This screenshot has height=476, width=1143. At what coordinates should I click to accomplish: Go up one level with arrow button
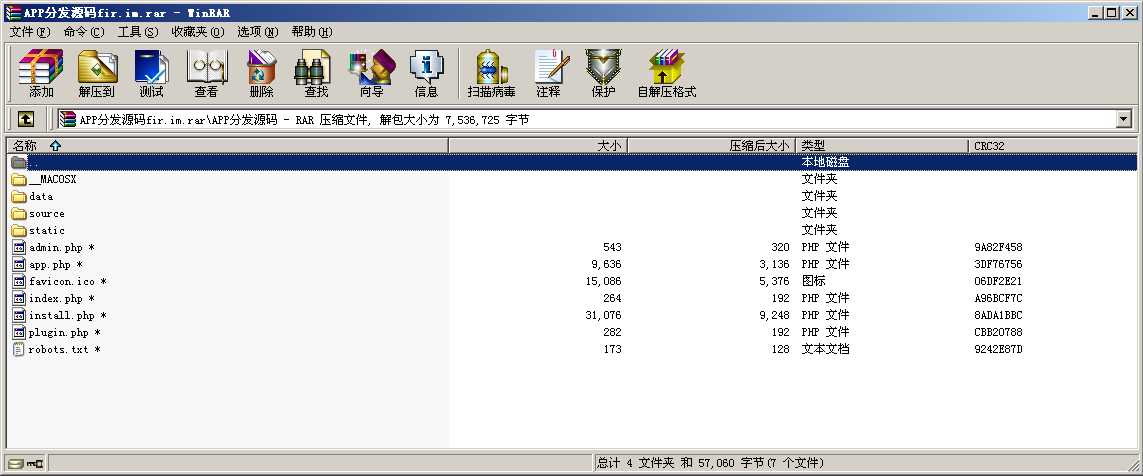[x=26, y=119]
